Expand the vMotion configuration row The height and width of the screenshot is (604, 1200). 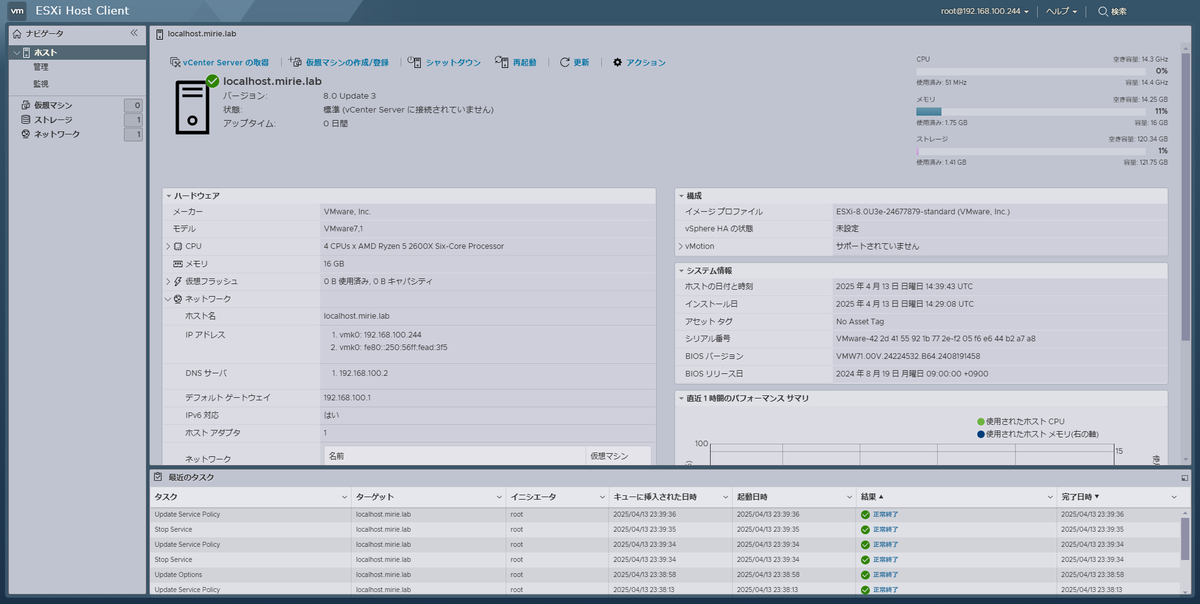680,246
